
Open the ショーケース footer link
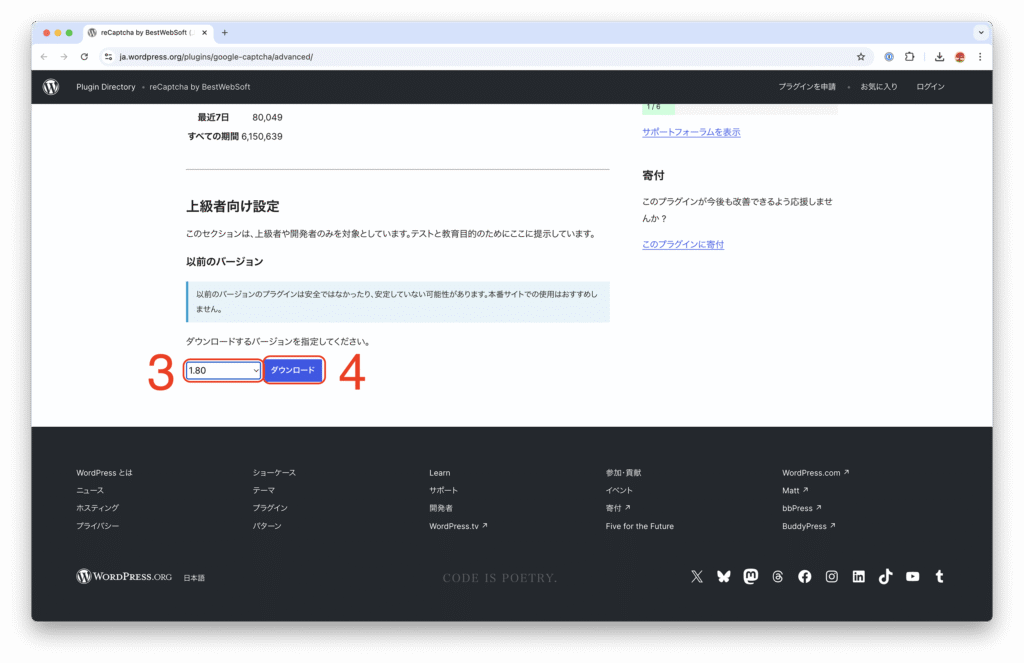(274, 472)
